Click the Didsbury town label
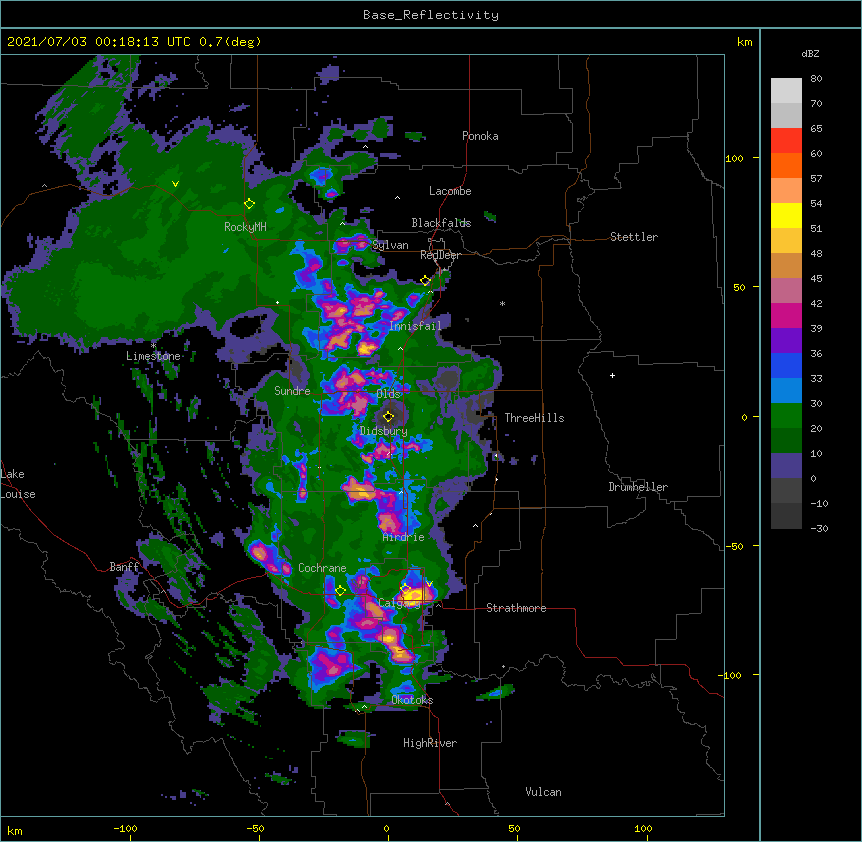Image resolution: width=862 pixels, height=842 pixels. pyautogui.click(x=384, y=431)
